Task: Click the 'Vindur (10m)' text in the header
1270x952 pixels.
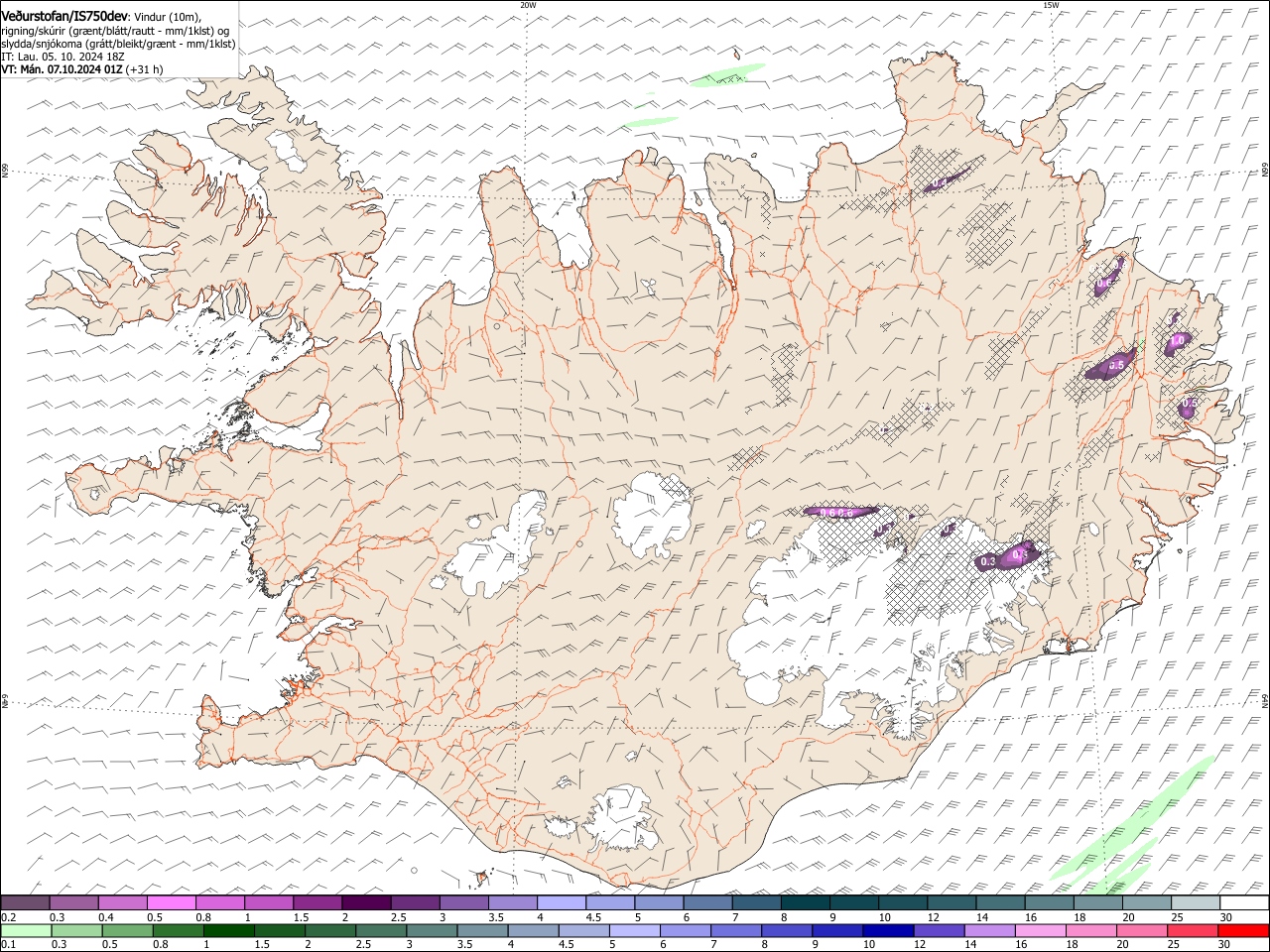Action: click(167, 16)
